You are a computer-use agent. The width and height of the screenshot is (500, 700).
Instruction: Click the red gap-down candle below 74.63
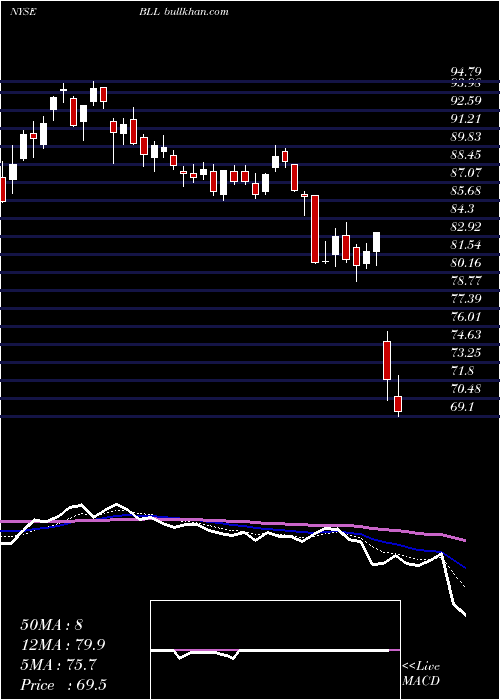pyautogui.click(x=387, y=361)
